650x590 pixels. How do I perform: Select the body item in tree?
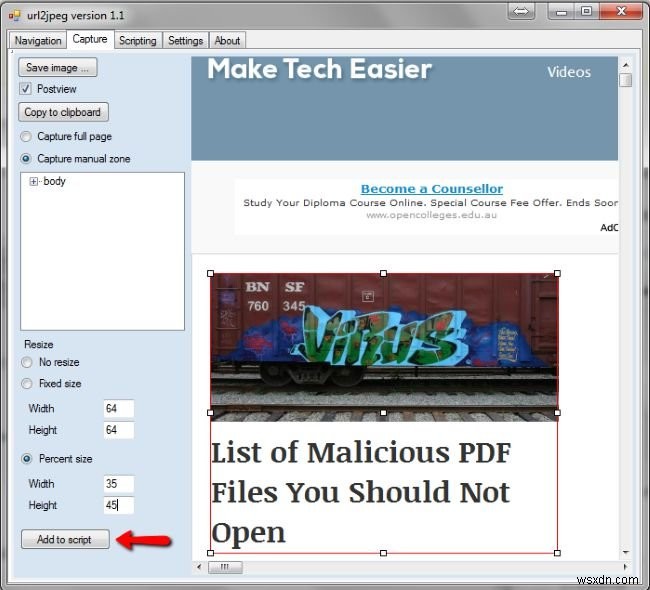[54, 181]
